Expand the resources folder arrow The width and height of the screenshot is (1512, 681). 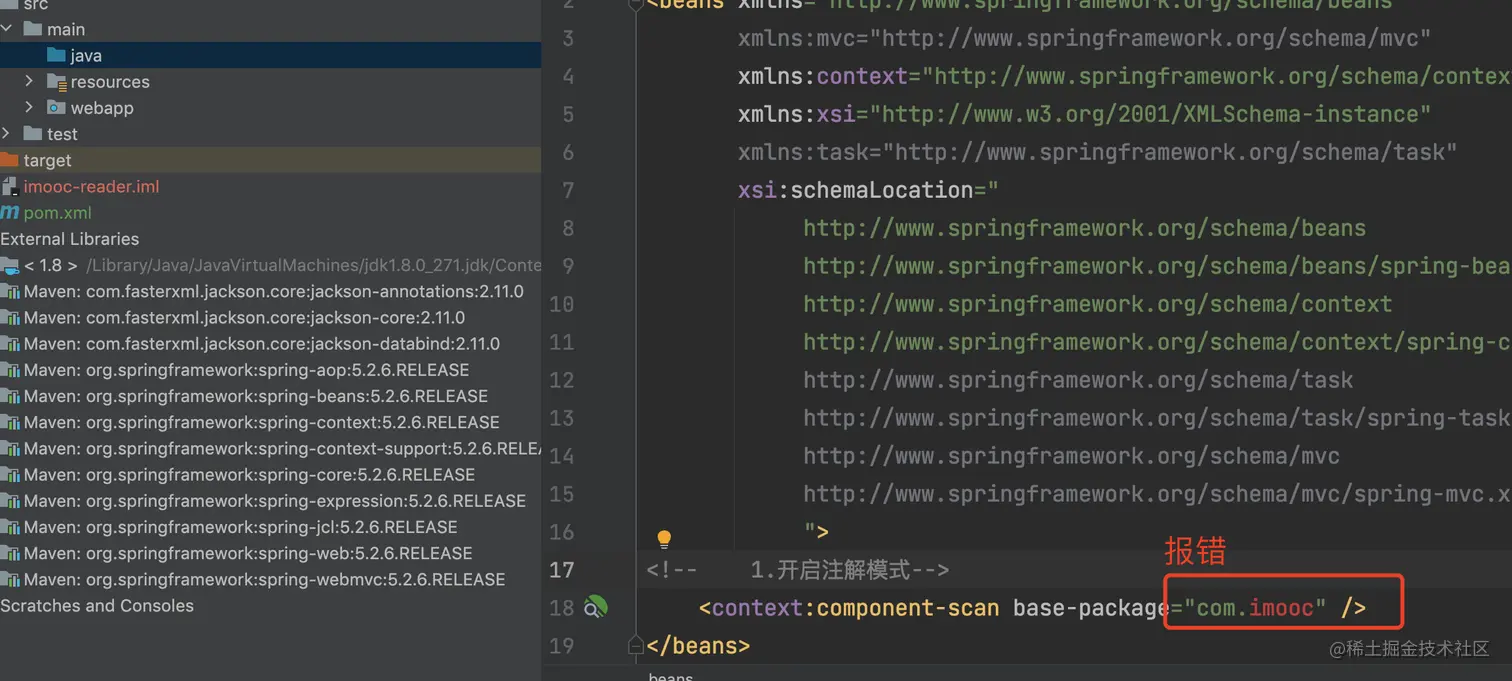[29, 81]
